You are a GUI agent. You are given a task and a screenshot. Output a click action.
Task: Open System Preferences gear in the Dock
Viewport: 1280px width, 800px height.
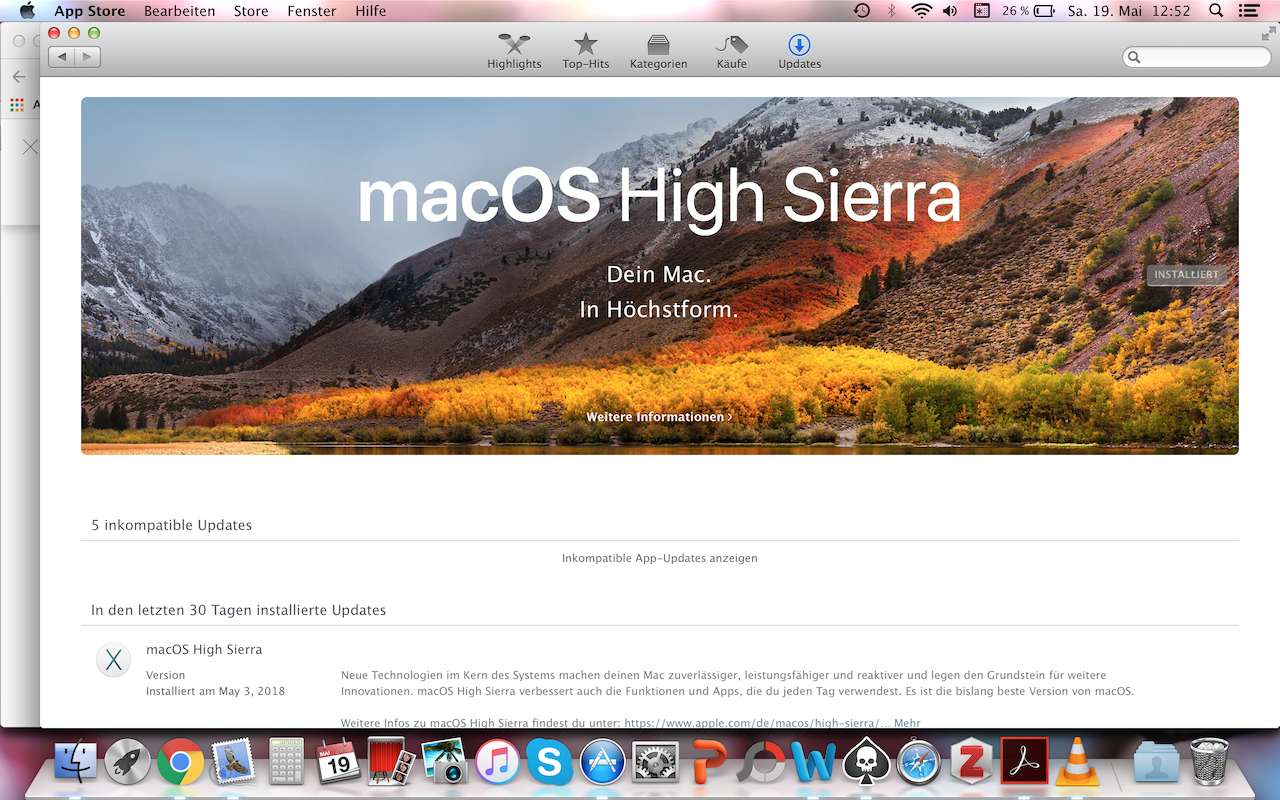[655, 763]
